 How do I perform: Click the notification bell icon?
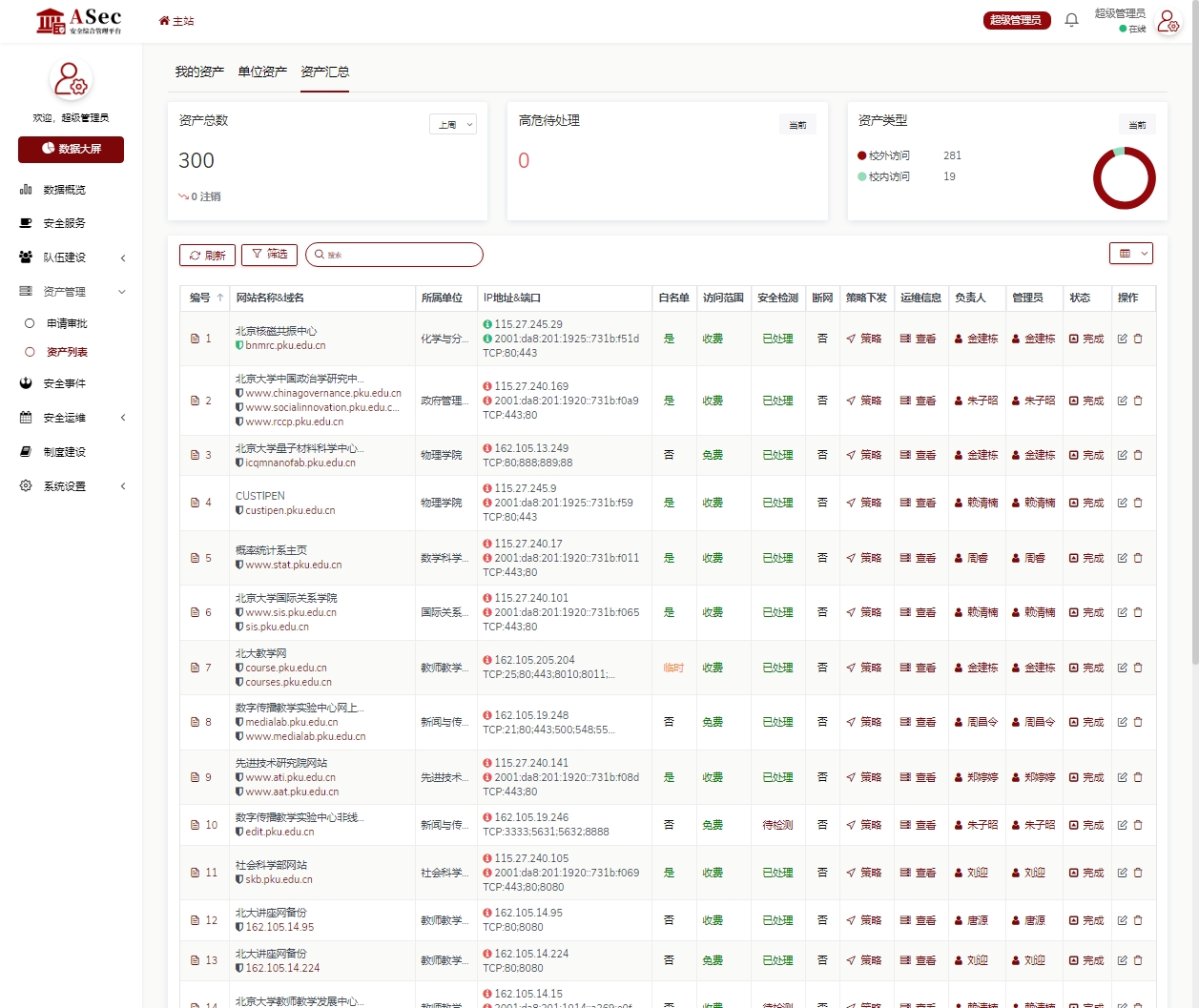[x=1071, y=20]
